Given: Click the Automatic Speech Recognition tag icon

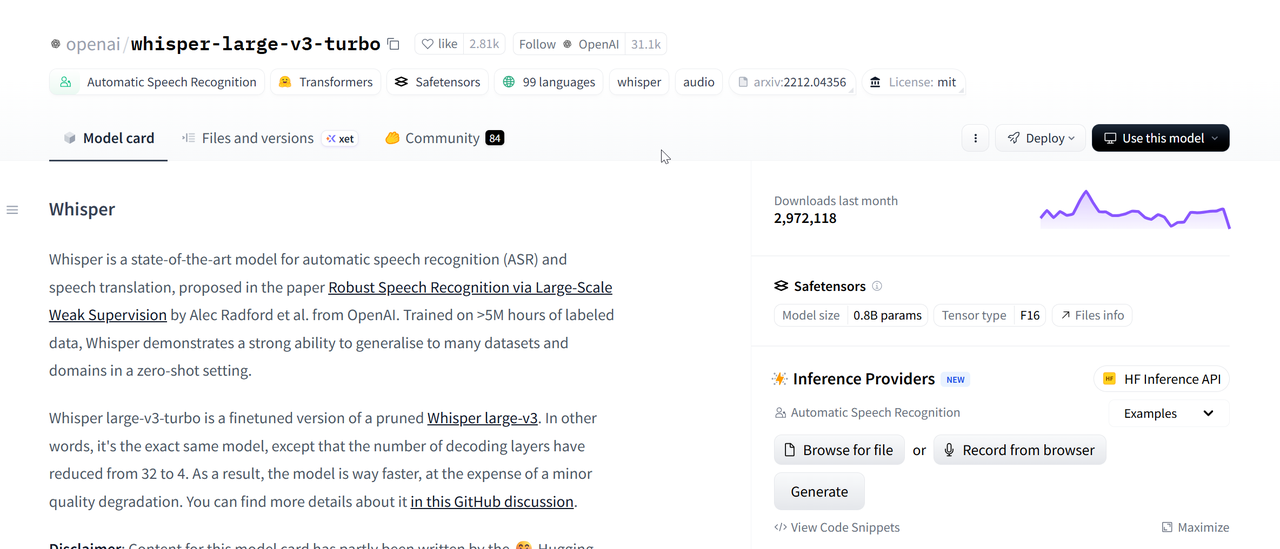Looking at the screenshot, I should 66,82.
